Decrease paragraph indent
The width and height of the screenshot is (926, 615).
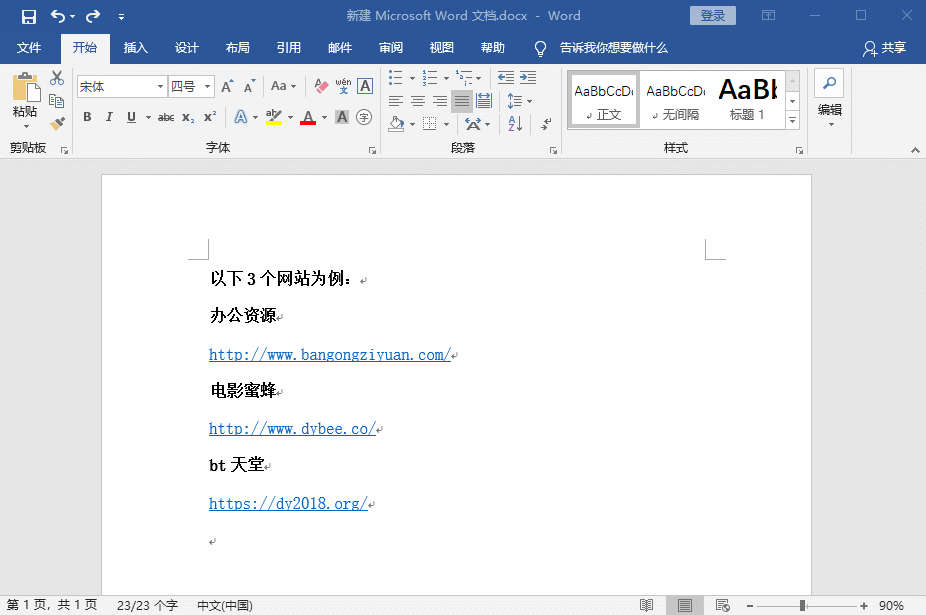(506, 77)
